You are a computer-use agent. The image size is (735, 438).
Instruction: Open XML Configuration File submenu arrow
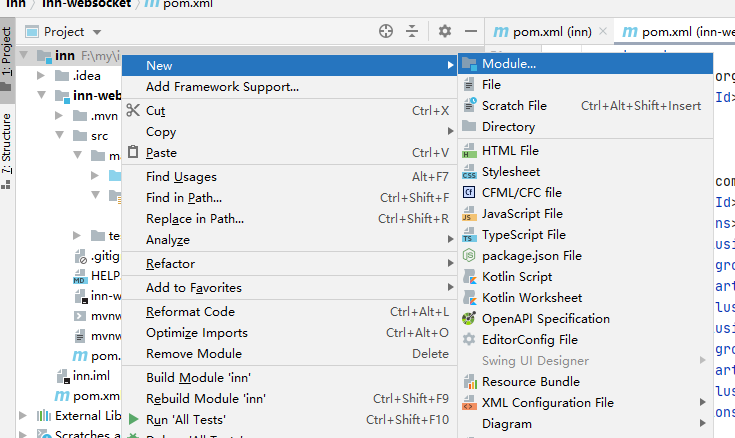click(x=703, y=402)
